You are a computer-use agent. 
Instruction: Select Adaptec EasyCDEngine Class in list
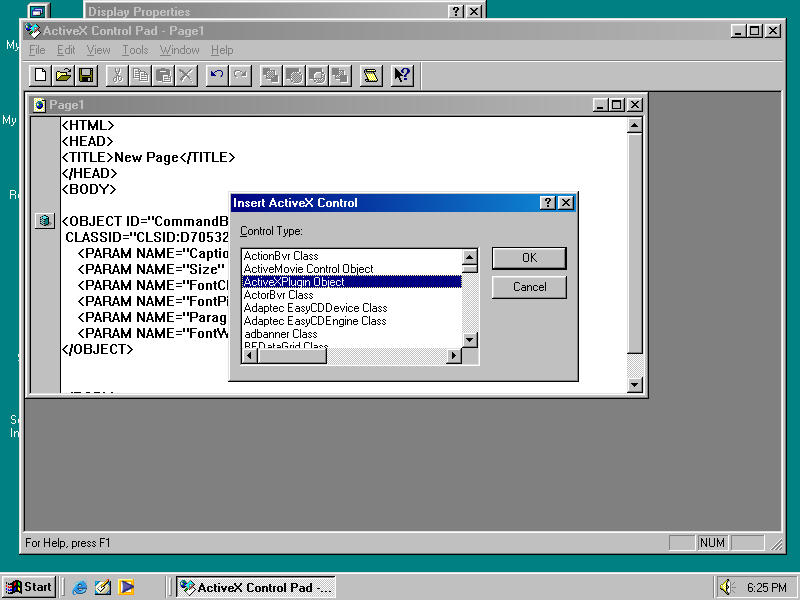[x=352, y=321]
